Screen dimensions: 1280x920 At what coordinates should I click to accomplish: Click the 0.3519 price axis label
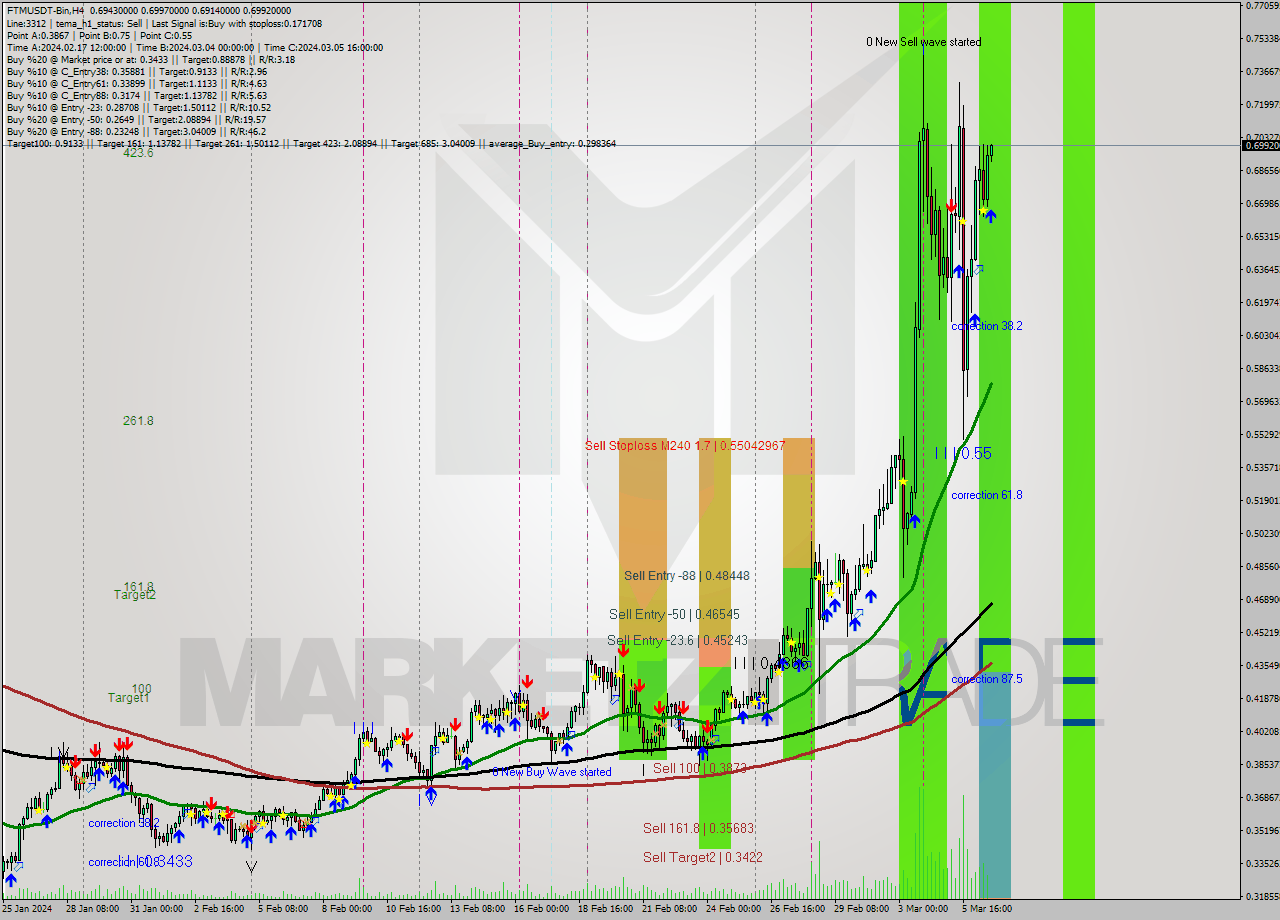pos(1262,830)
